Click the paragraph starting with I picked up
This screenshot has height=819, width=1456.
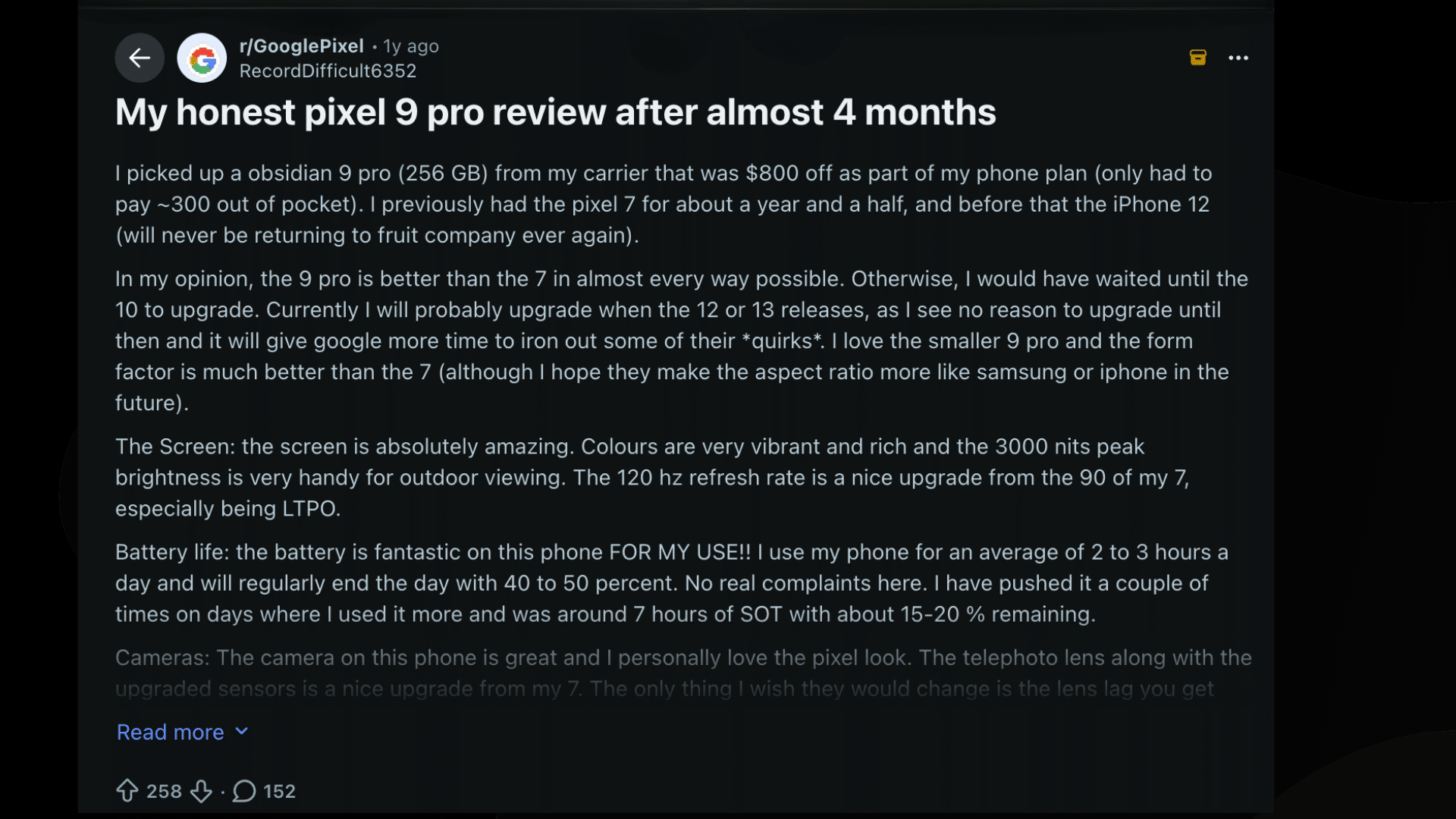(x=663, y=204)
